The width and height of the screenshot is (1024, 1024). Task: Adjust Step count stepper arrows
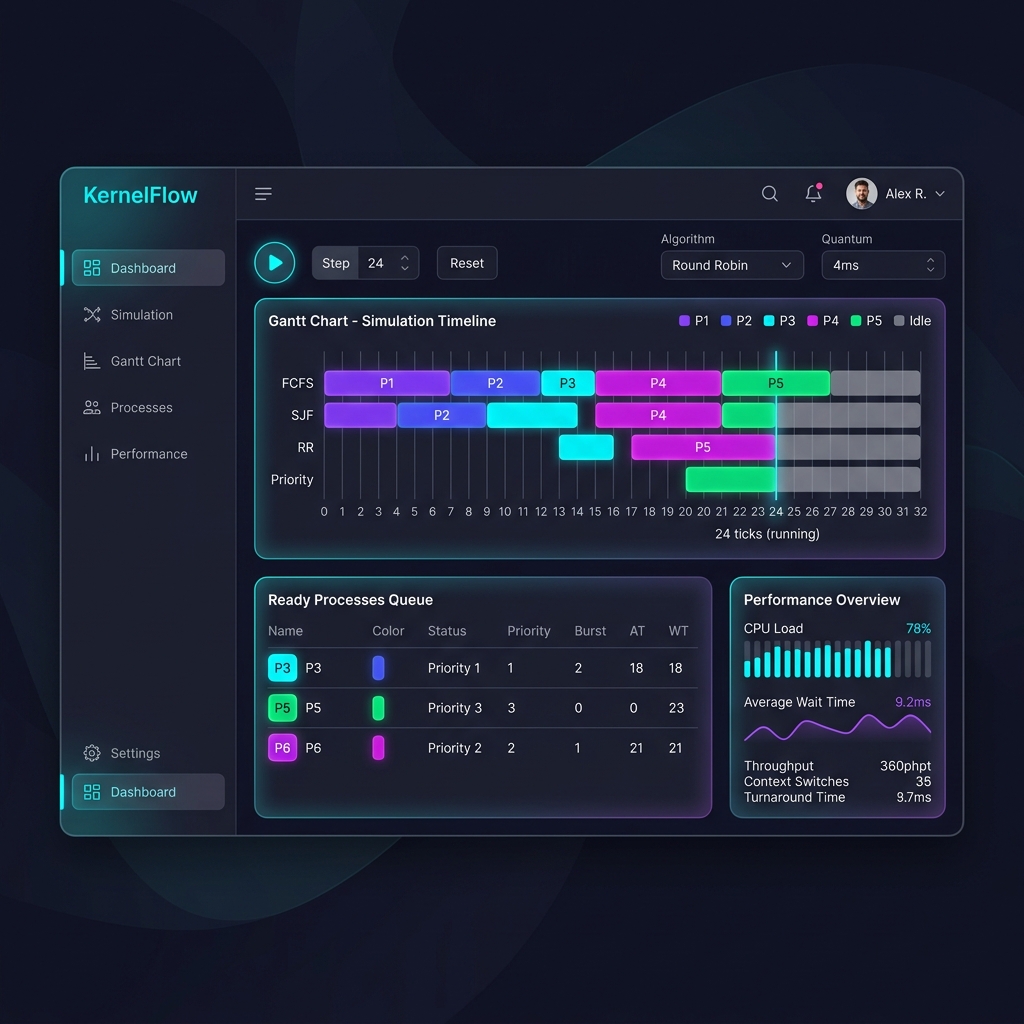click(405, 263)
